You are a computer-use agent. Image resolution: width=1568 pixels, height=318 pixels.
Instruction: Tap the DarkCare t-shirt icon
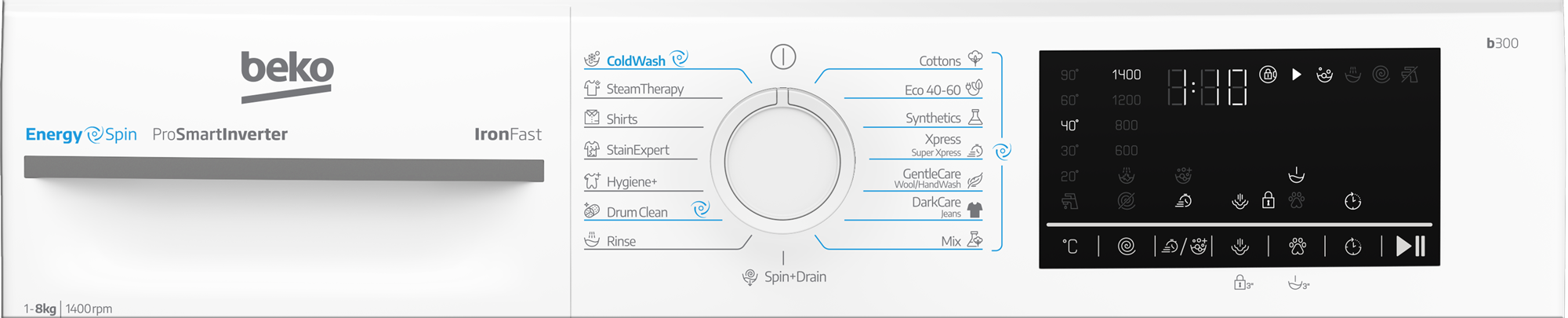pyautogui.click(x=975, y=210)
